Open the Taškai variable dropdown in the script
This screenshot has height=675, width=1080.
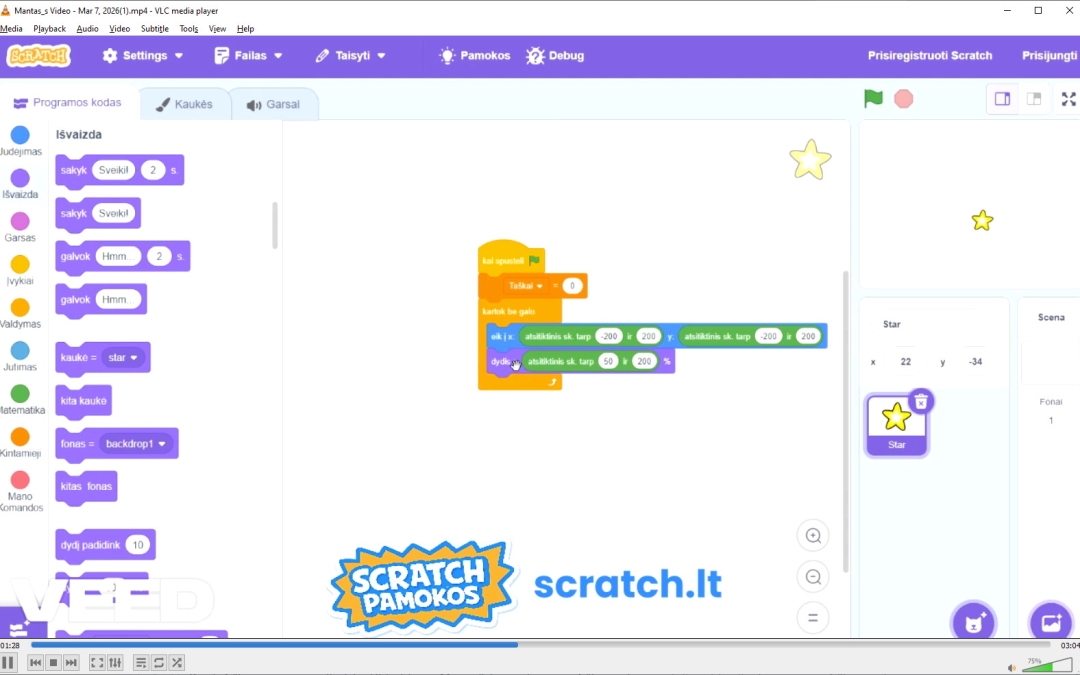526,286
